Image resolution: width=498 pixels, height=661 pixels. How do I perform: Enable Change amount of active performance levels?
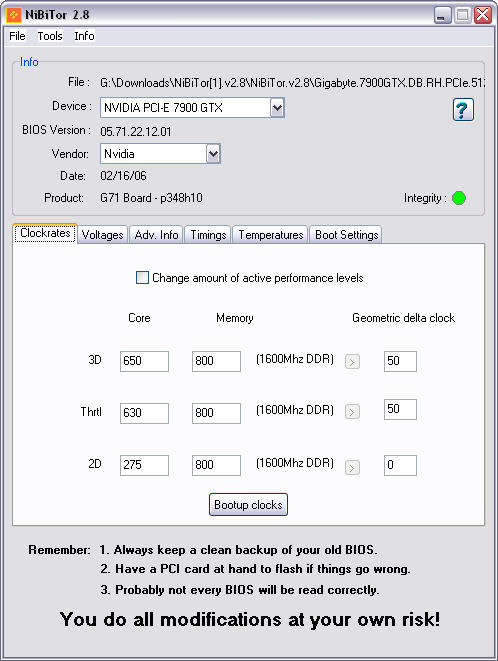(x=142, y=278)
